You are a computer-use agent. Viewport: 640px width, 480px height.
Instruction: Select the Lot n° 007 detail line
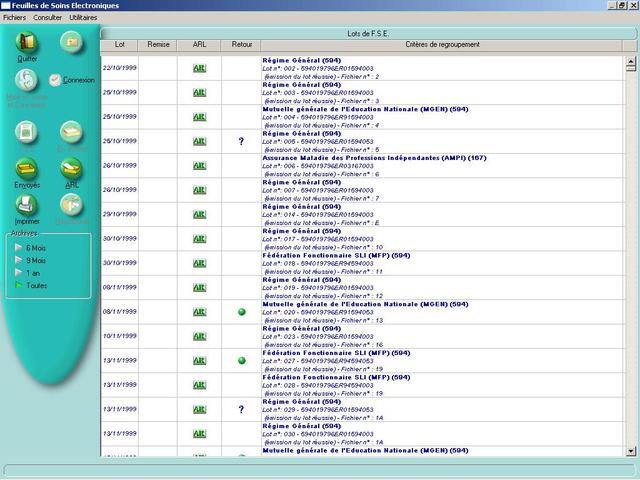(x=318, y=190)
